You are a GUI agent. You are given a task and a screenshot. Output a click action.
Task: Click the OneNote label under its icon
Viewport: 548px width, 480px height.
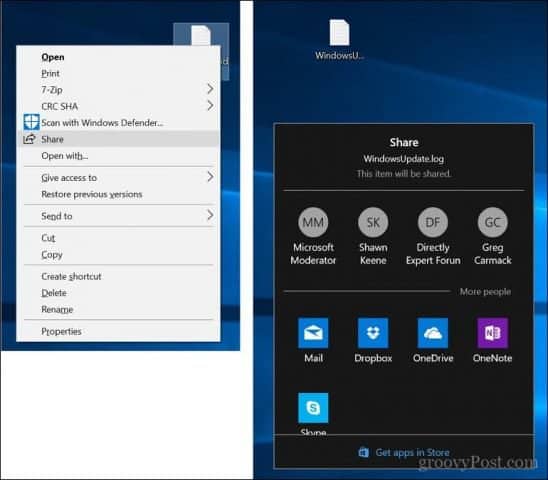(492, 358)
